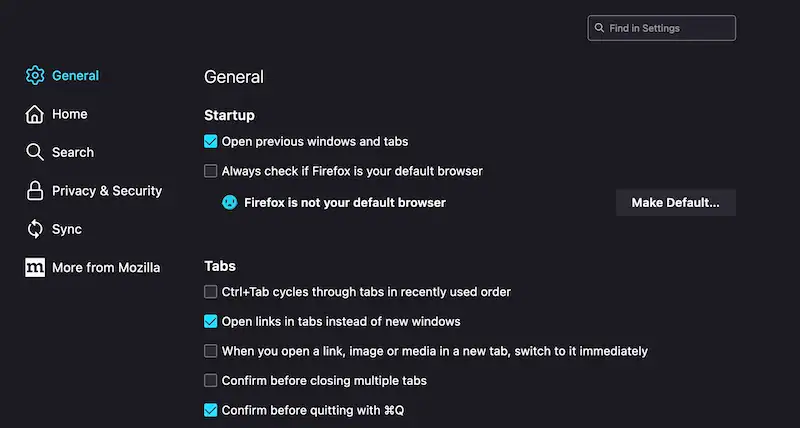Image resolution: width=800 pixels, height=428 pixels.
Task: Click the Mozilla logo icon
Action: (x=35, y=267)
